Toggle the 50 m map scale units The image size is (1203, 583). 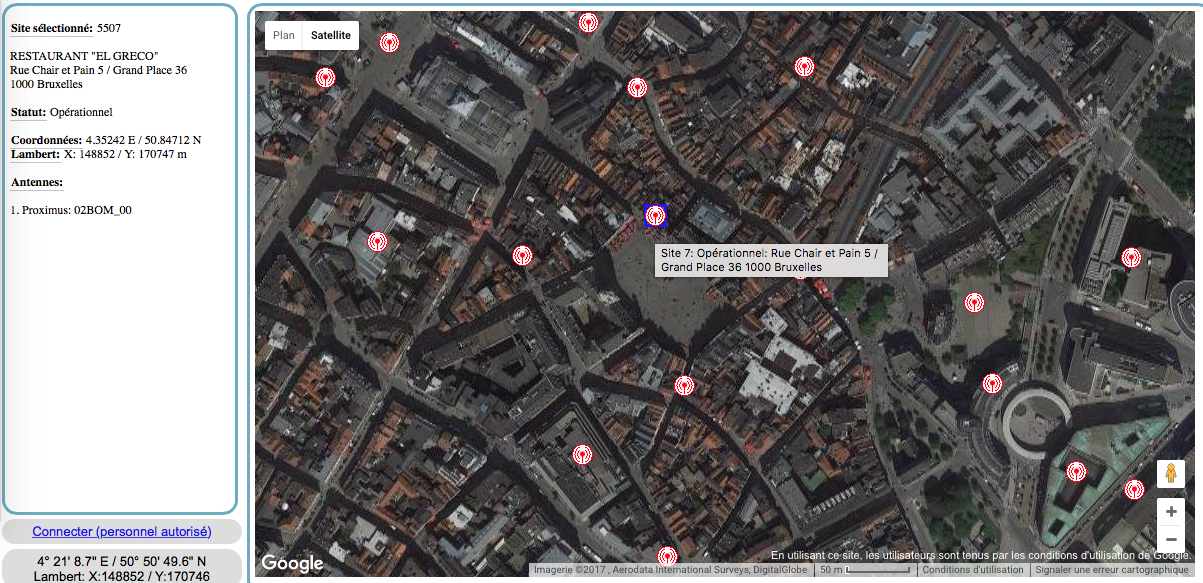tap(864, 570)
